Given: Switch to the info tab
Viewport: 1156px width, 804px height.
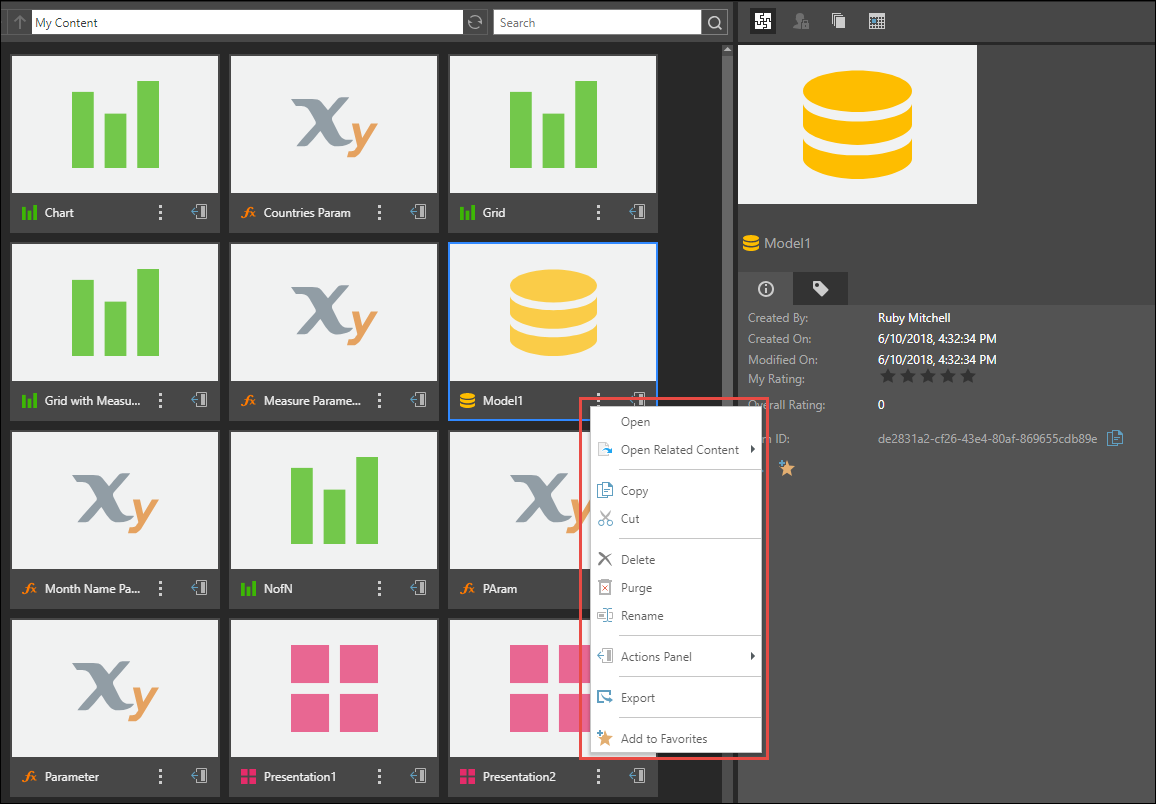Looking at the screenshot, I should pos(766,289).
